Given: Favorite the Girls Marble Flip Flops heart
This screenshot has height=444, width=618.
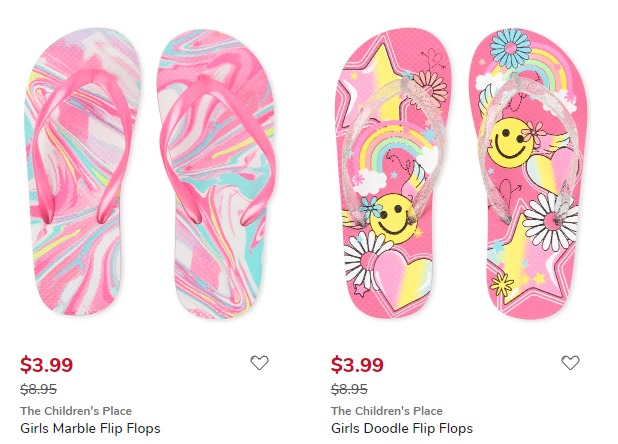Looking at the screenshot, I should 259,362.
